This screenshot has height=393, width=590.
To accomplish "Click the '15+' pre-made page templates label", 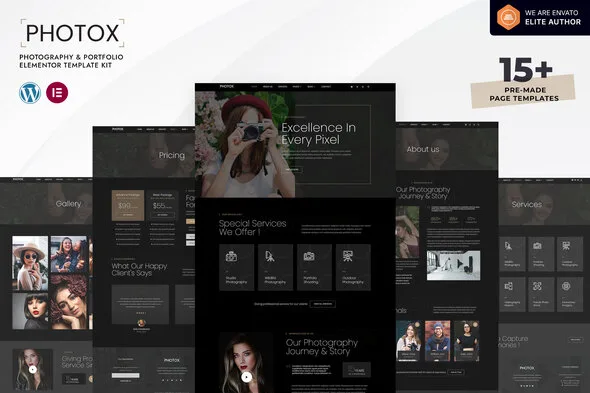I will [x=525, y=70].
